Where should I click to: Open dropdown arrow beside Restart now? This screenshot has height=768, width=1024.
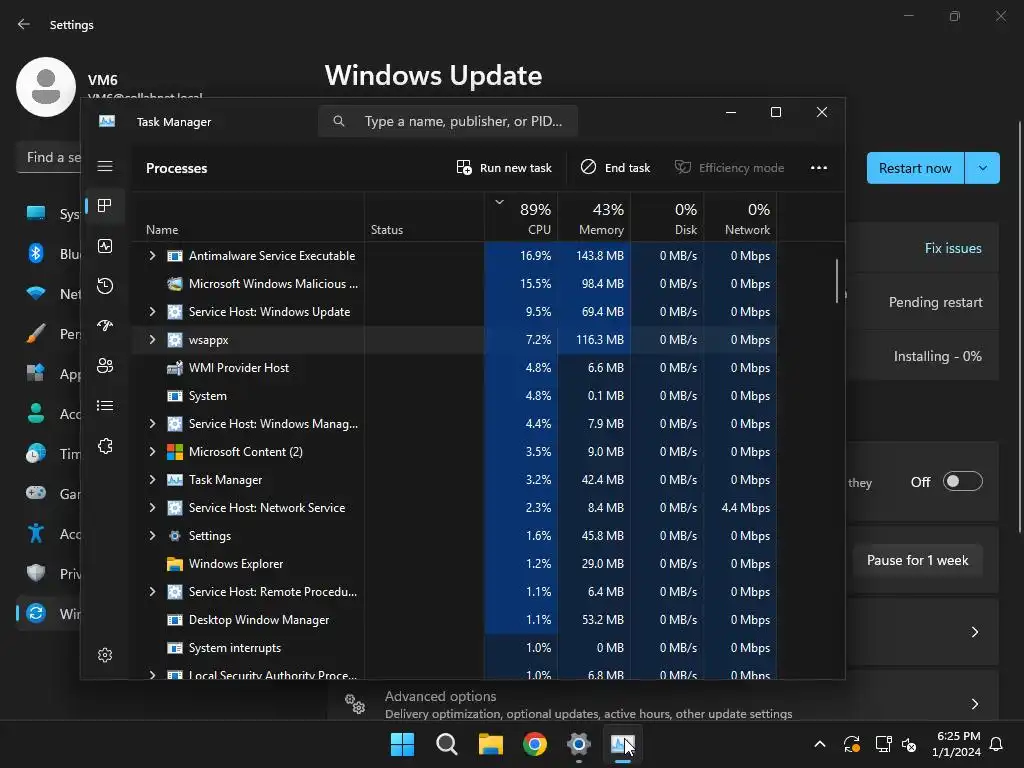pyautogui.click(x=982, y=168)
